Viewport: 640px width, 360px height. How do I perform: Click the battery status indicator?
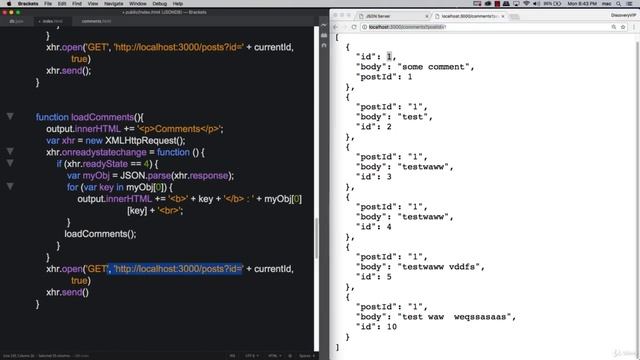click(x=551, y=4)
